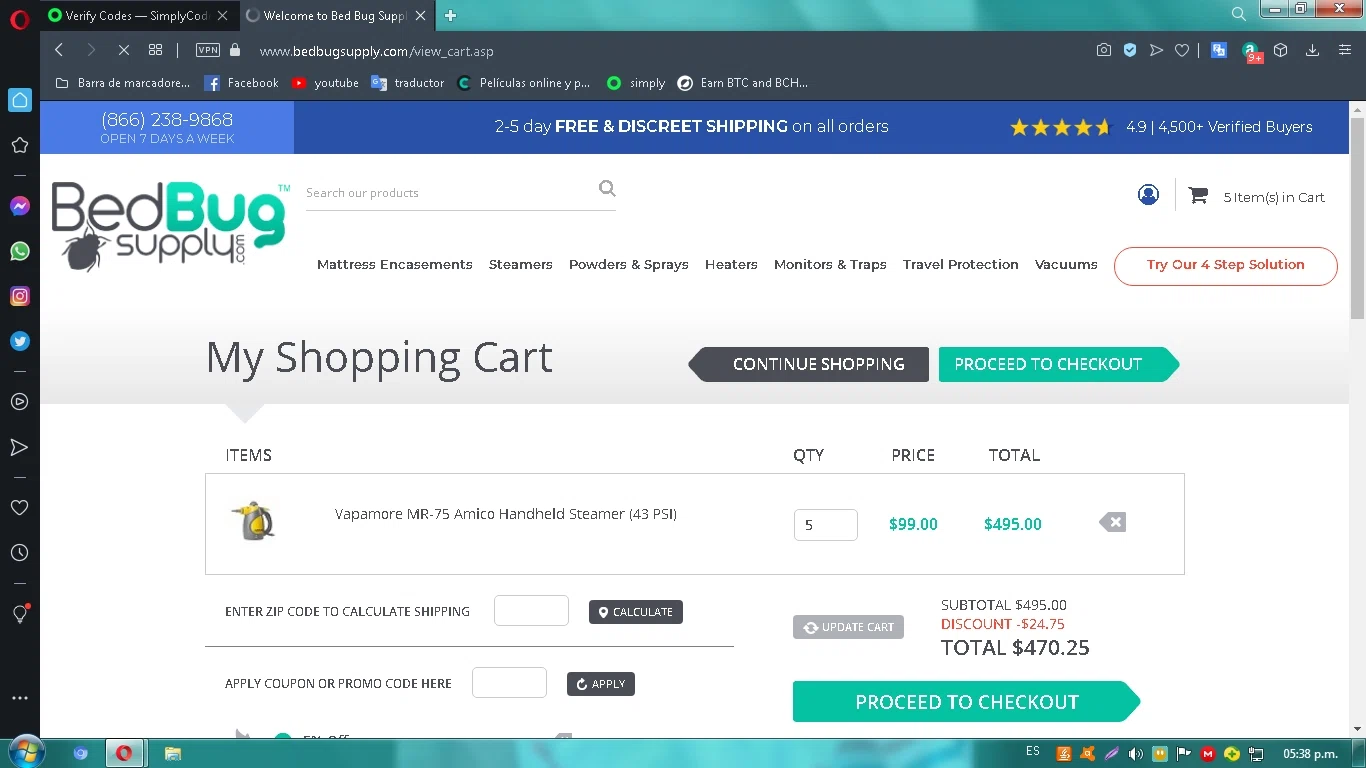The image size is (1366, 768).
Task: Open the youtube bookmark
Action: click(x=325, y=83)
